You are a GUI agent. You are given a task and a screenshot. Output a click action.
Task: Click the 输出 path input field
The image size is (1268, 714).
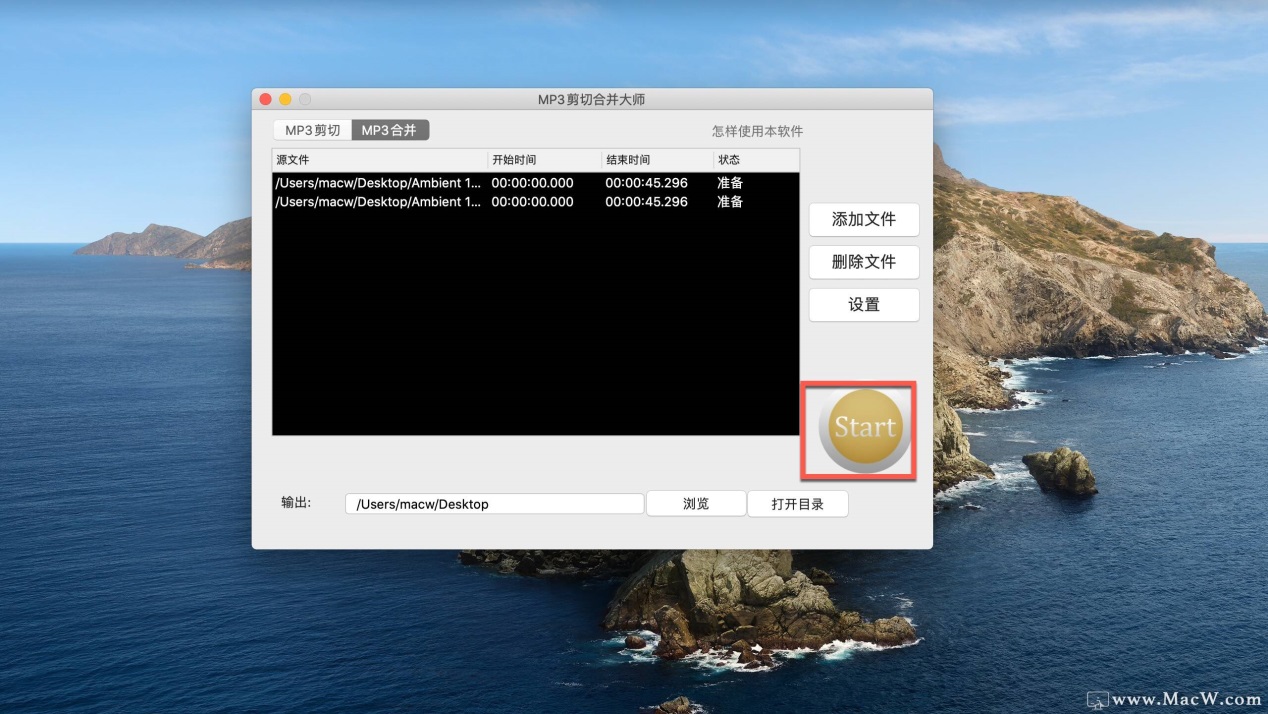[x=494, y=504]
